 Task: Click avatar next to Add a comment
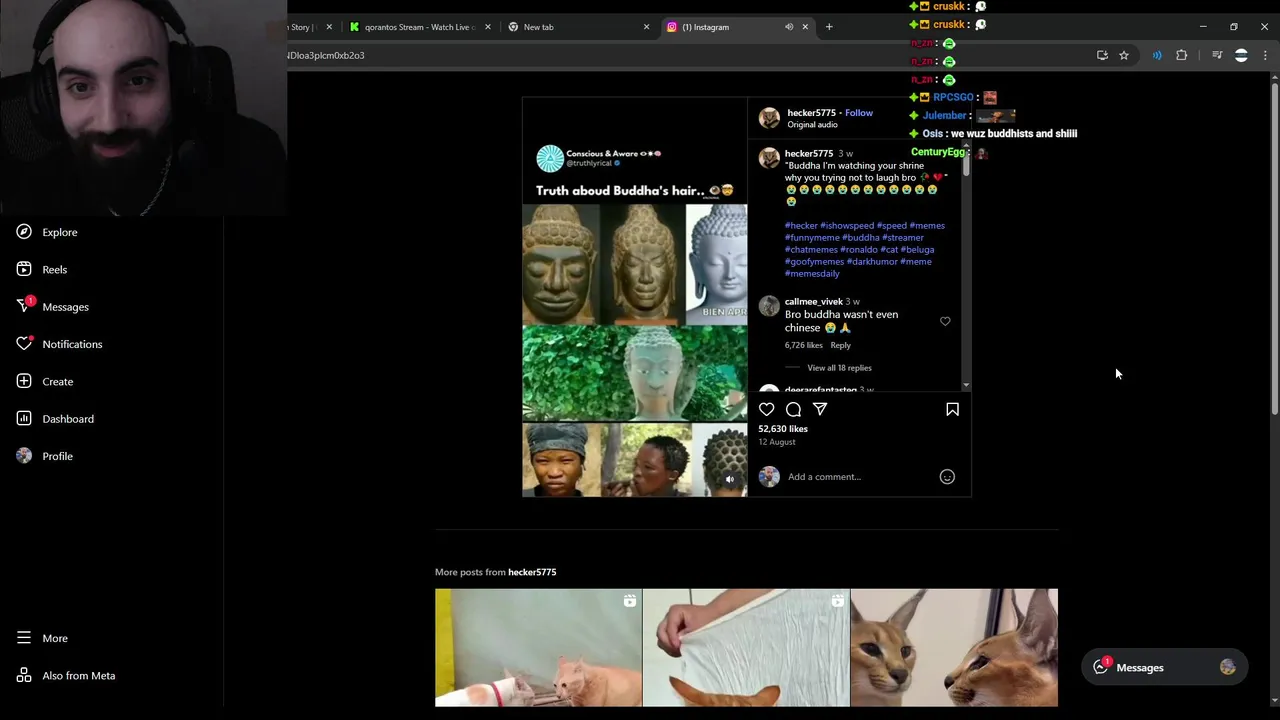[x=769, y=477]
